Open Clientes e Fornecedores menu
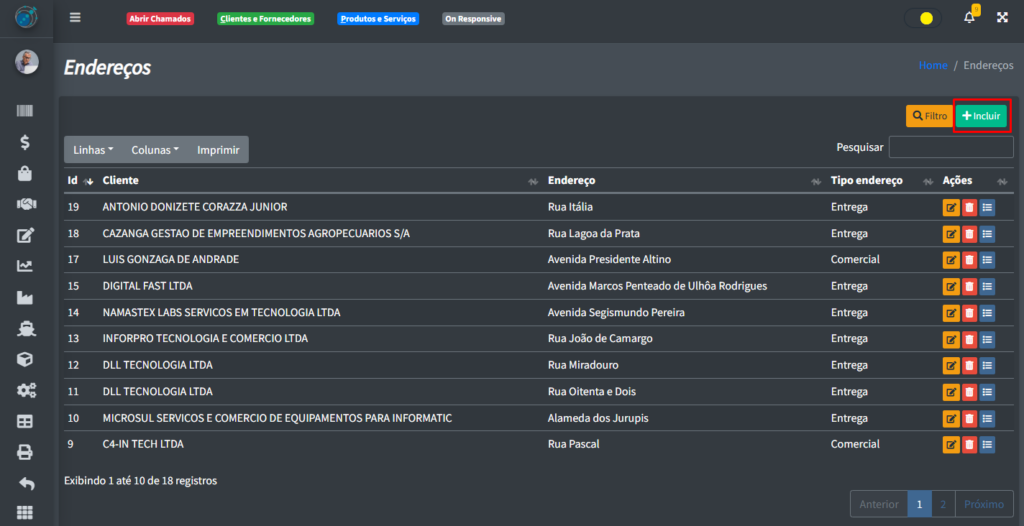The height and width of the screenshot is (526, 1024). pyautogui.click(x=265, y=19)
